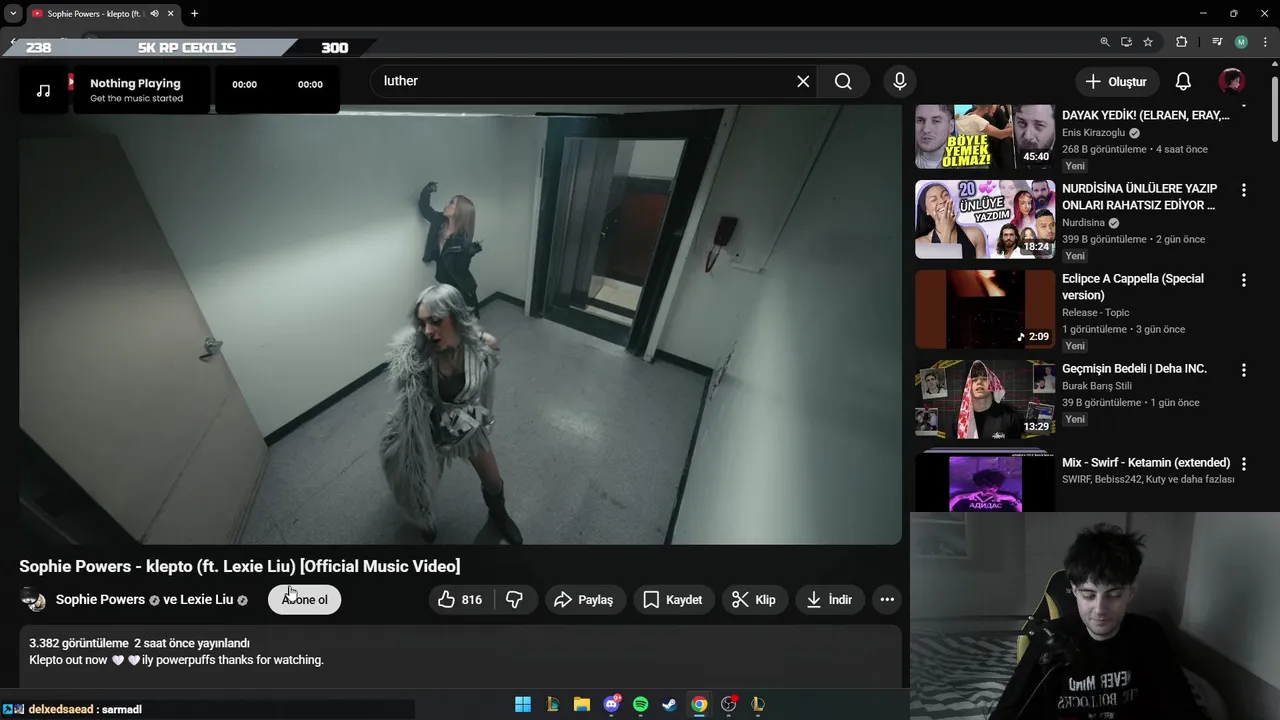
Task: Open the Eclipce A Cappella video thumbnail
Action: tap(985, 309)
